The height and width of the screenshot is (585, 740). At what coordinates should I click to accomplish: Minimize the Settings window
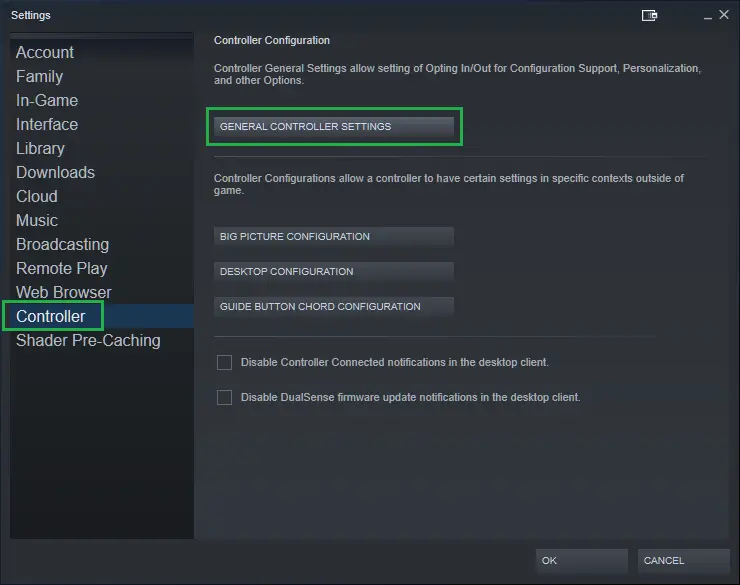click(x=707, y=17)
